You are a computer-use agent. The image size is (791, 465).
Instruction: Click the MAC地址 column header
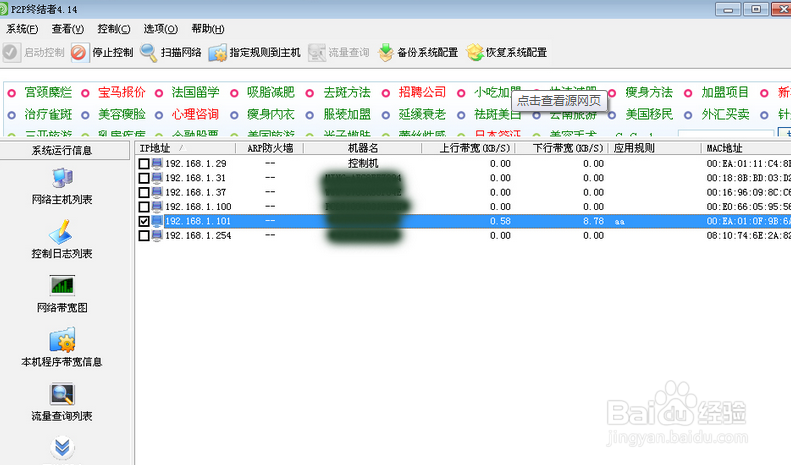[x=746, y=148]
